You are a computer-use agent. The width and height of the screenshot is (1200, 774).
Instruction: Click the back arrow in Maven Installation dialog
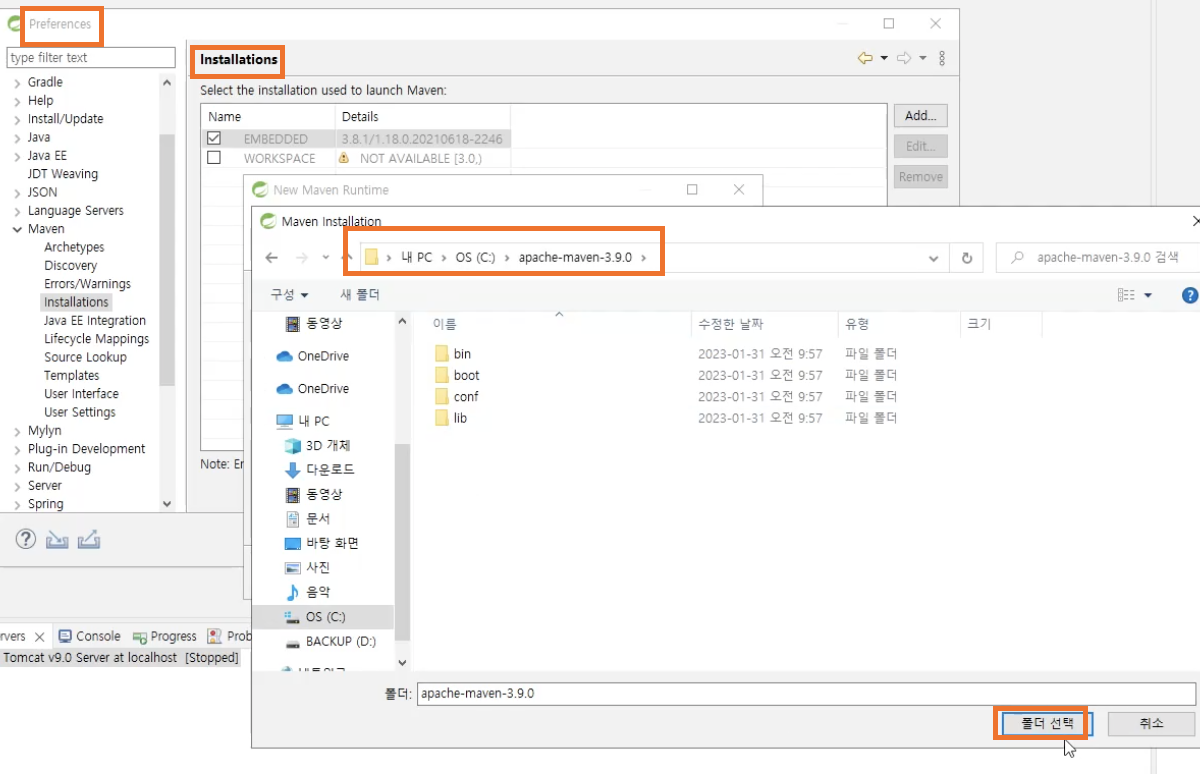click(272, 258)
